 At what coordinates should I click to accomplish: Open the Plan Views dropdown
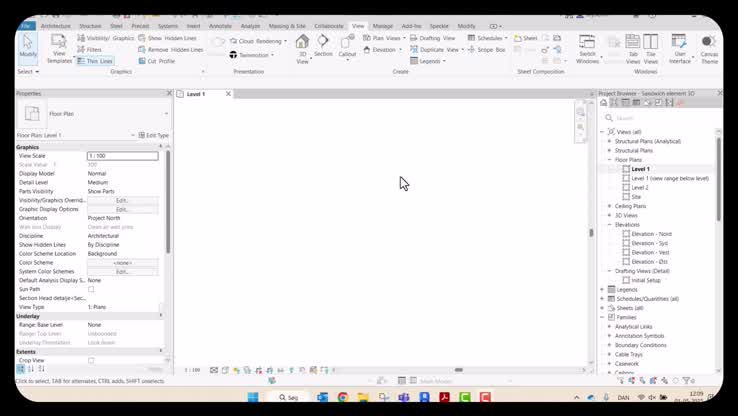(384, 38)
